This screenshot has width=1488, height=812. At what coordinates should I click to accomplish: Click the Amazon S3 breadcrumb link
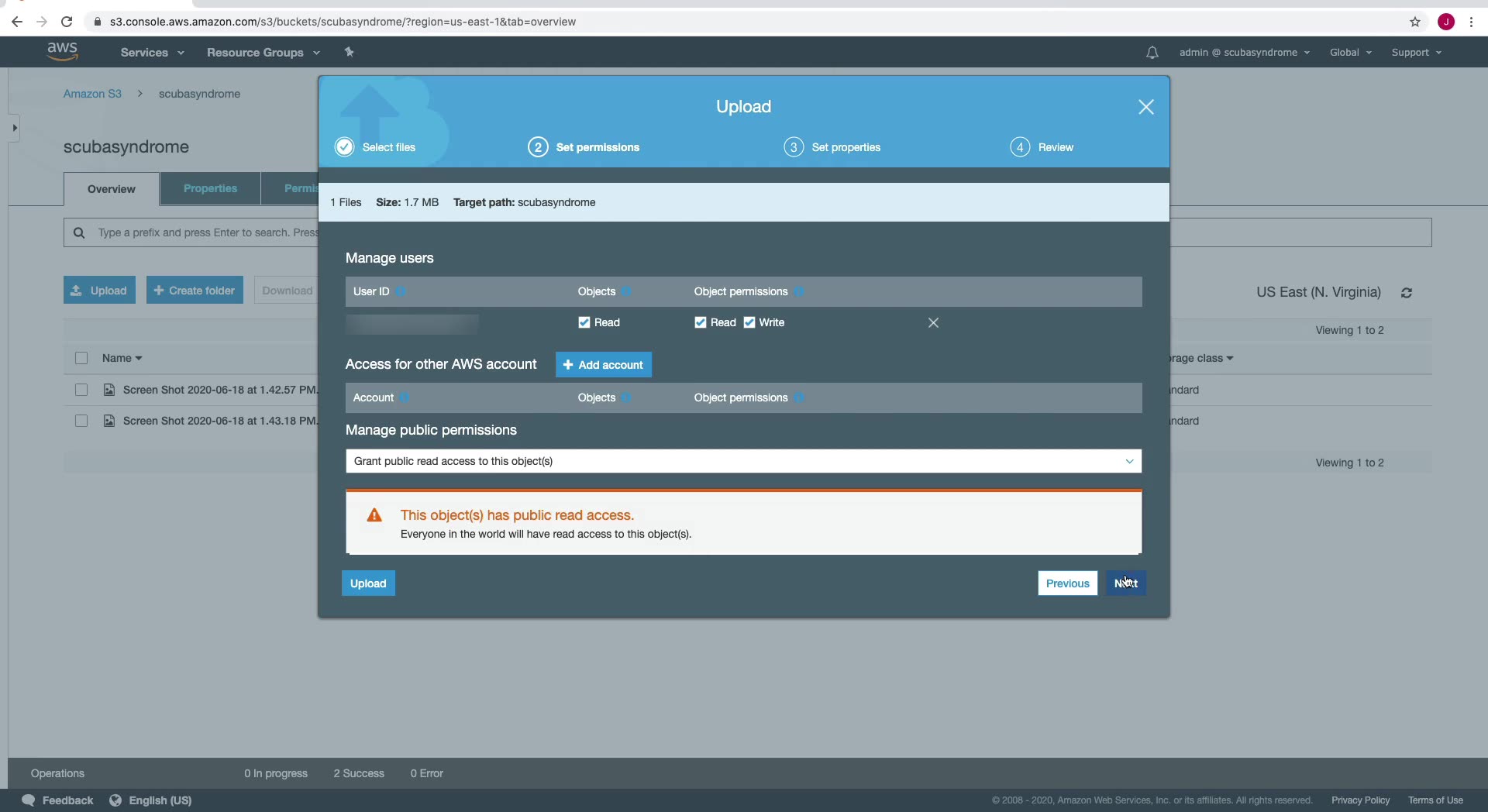tap(92, 94)
